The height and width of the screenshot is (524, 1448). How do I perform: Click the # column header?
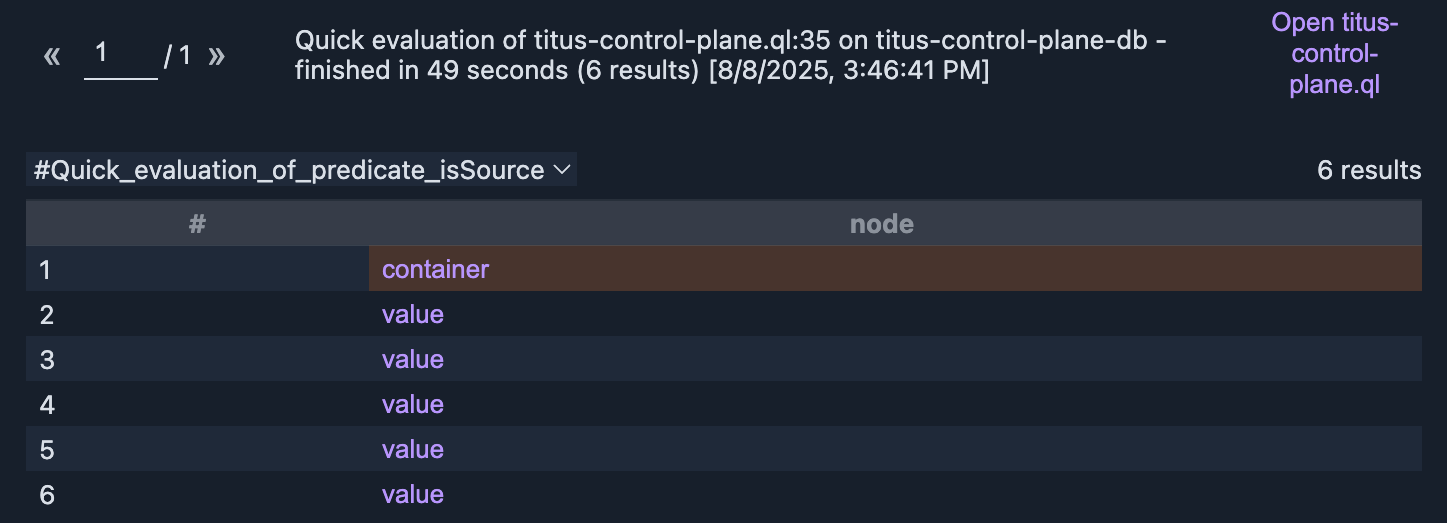[197, 224]
